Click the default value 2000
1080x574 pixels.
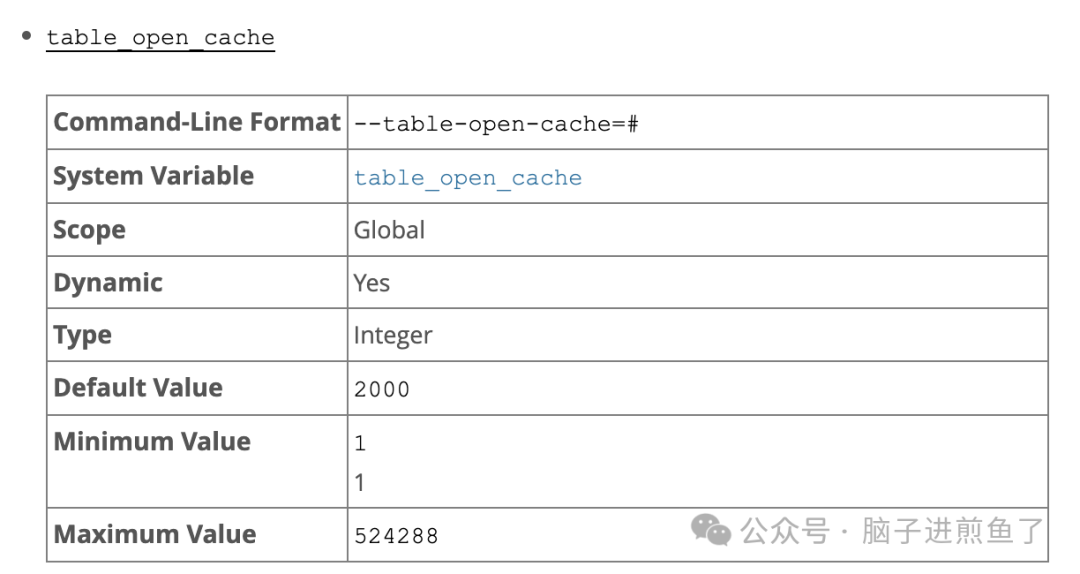[382, 389]
